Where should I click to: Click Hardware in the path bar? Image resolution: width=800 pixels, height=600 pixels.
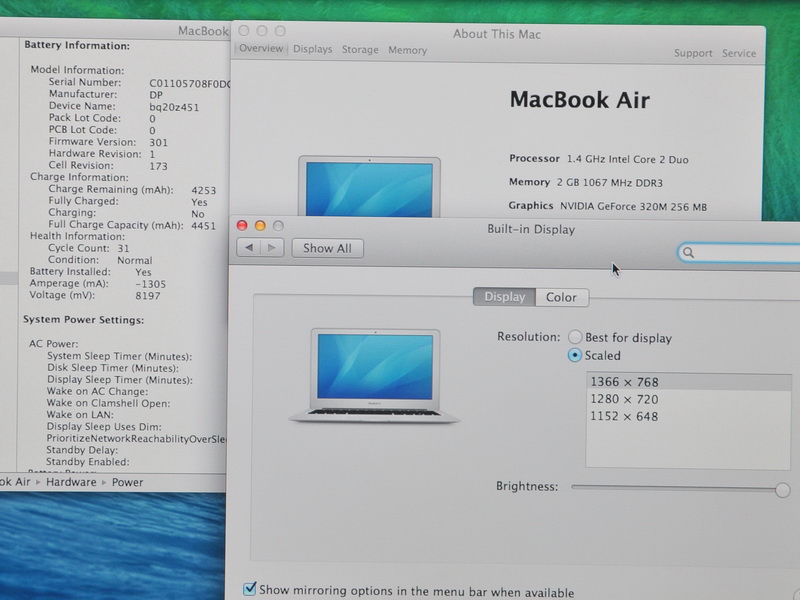click(x=71, y=482)
